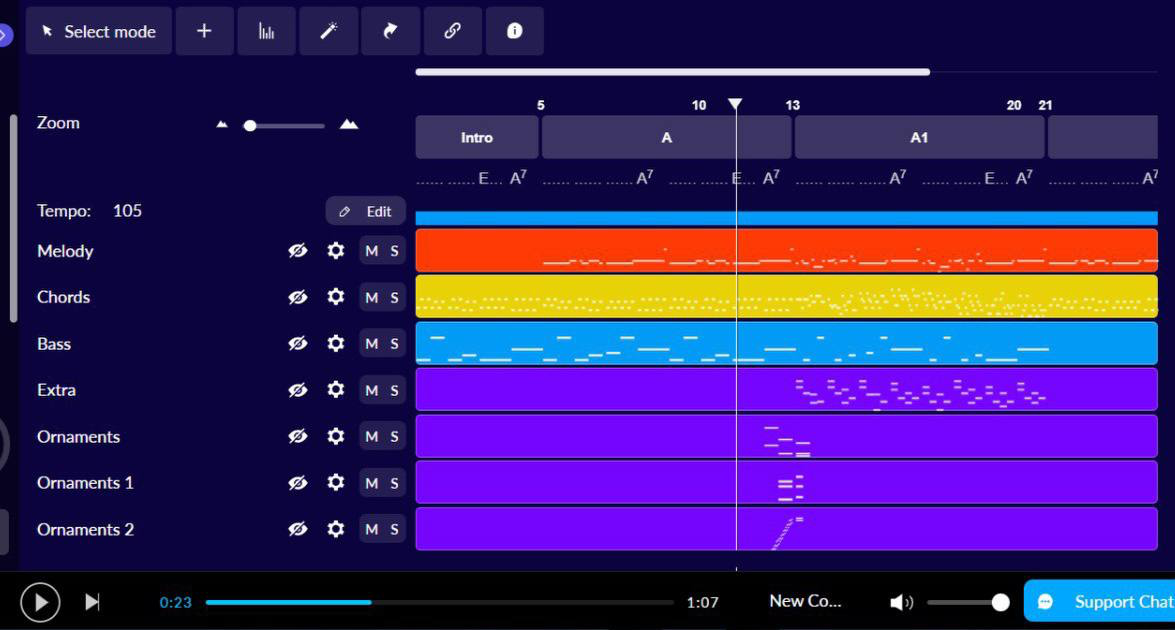Hide the Chords track with eye icon
Viewport: 1175px width, 630px height.
click(x=297, y=297)
